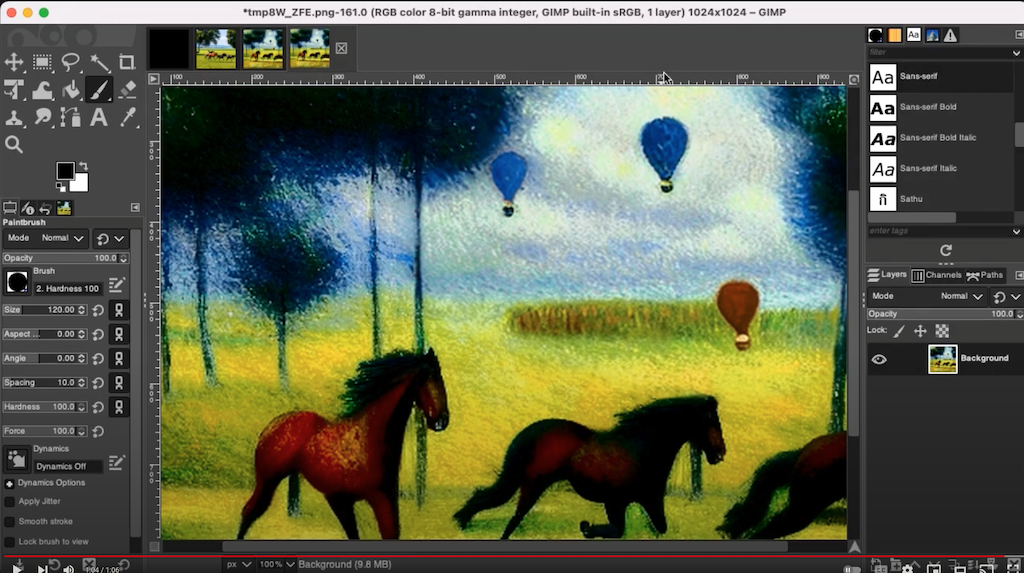
Task: Select the Text tool
Action: tap(99, 118)
